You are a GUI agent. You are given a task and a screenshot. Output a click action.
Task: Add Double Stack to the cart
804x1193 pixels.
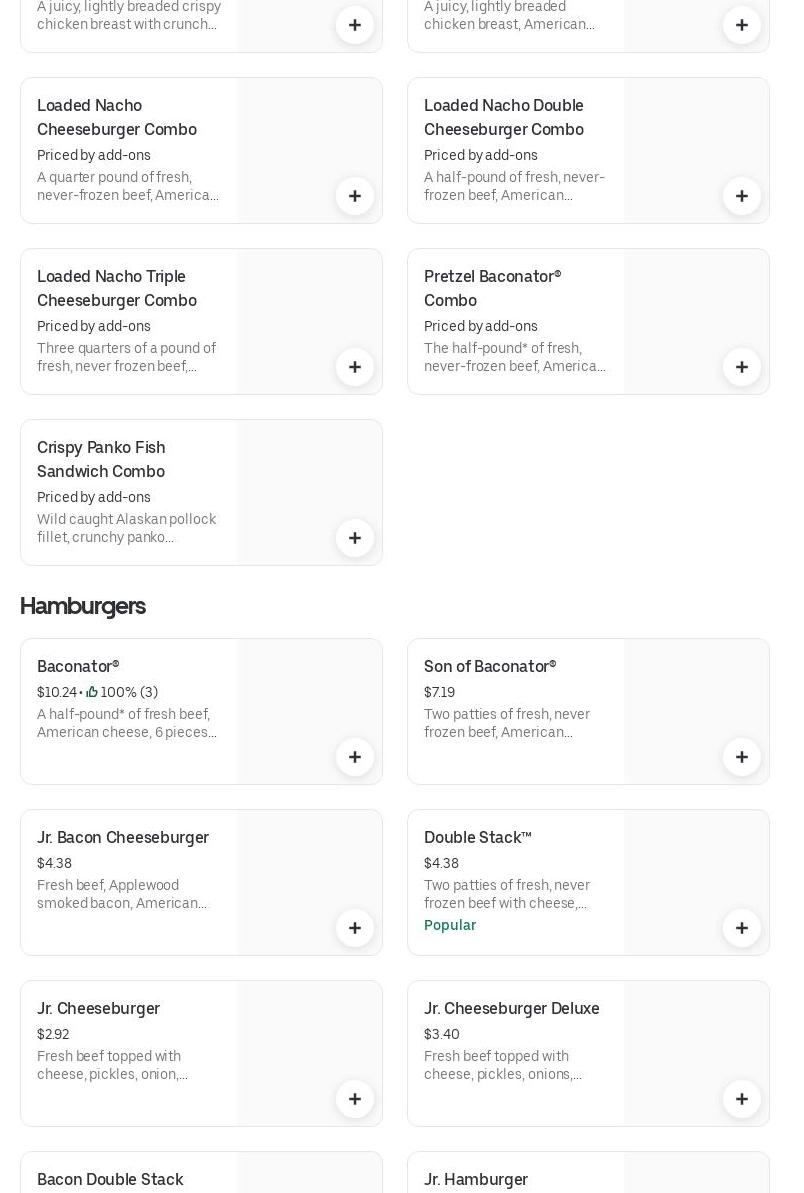[x=742, y=928]
